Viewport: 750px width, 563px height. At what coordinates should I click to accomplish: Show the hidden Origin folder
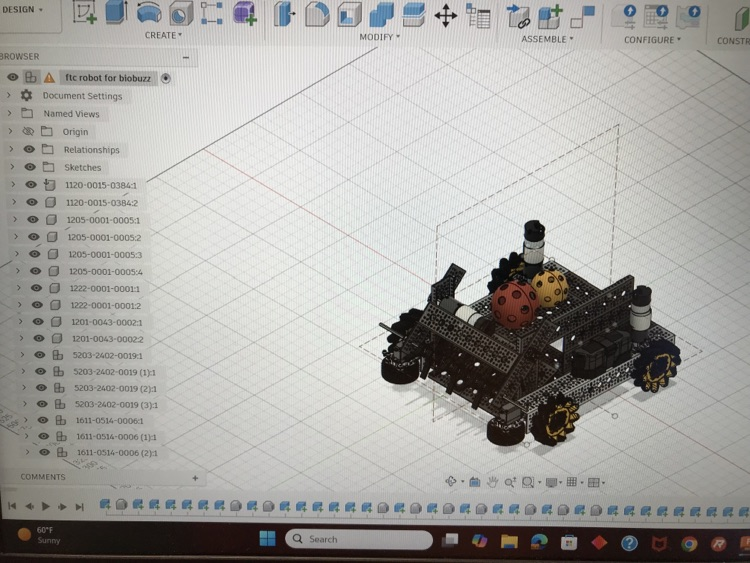[x=28, y=131]
